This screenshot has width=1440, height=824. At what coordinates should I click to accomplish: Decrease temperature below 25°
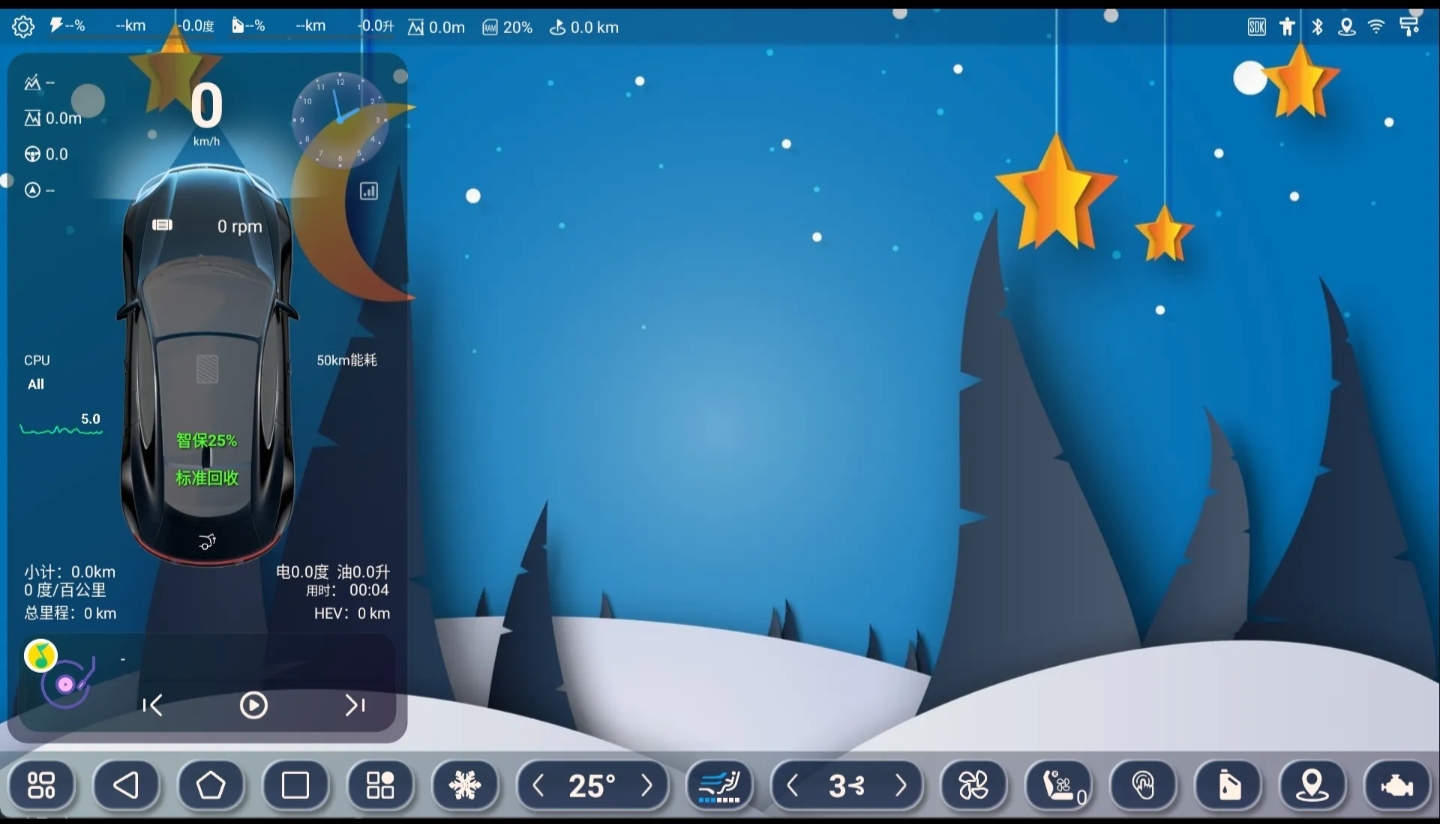click(x=539, y=786)
